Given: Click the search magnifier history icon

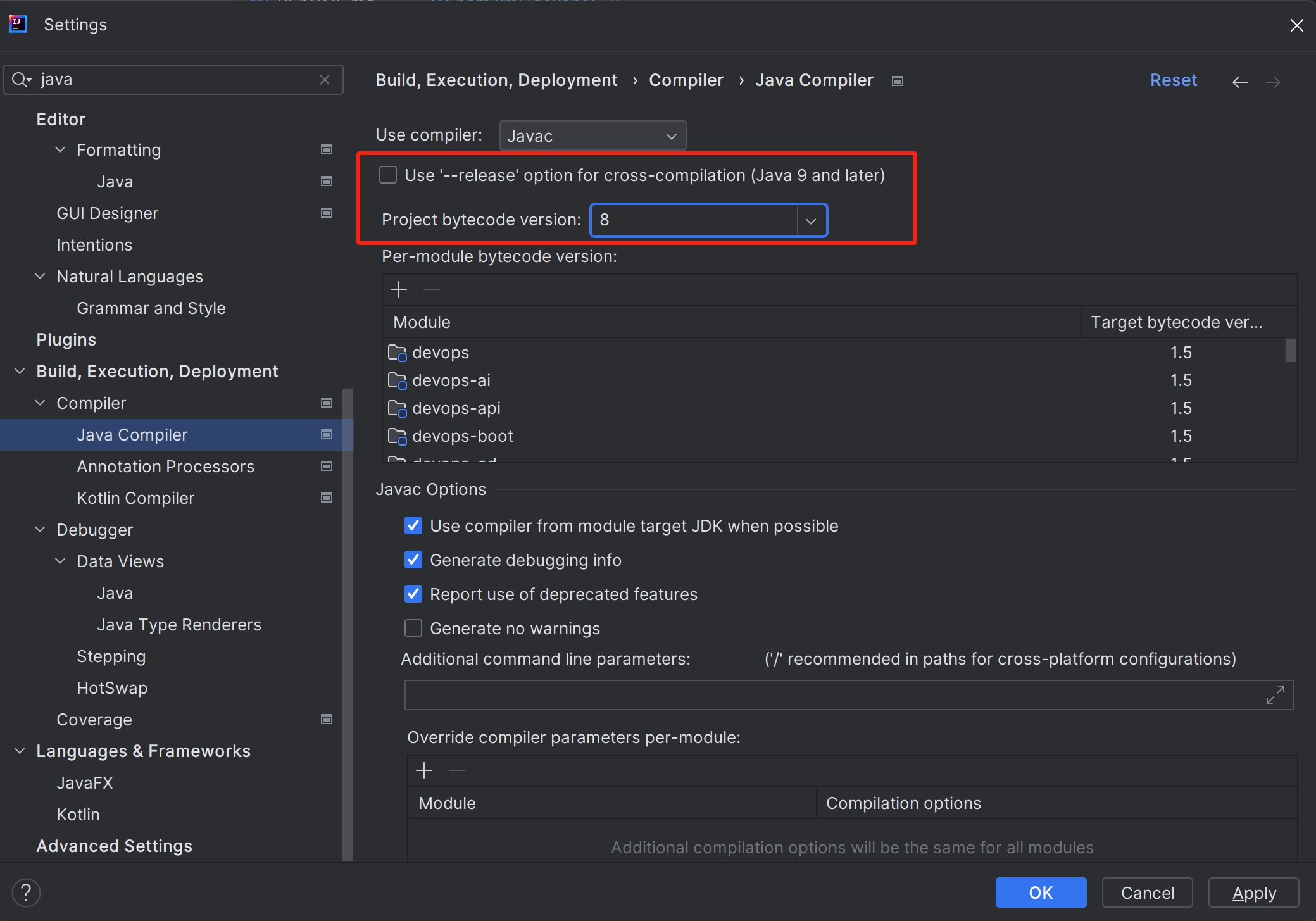Looking at the screenshot, I should pyautogui.click(x=21, y=80).
